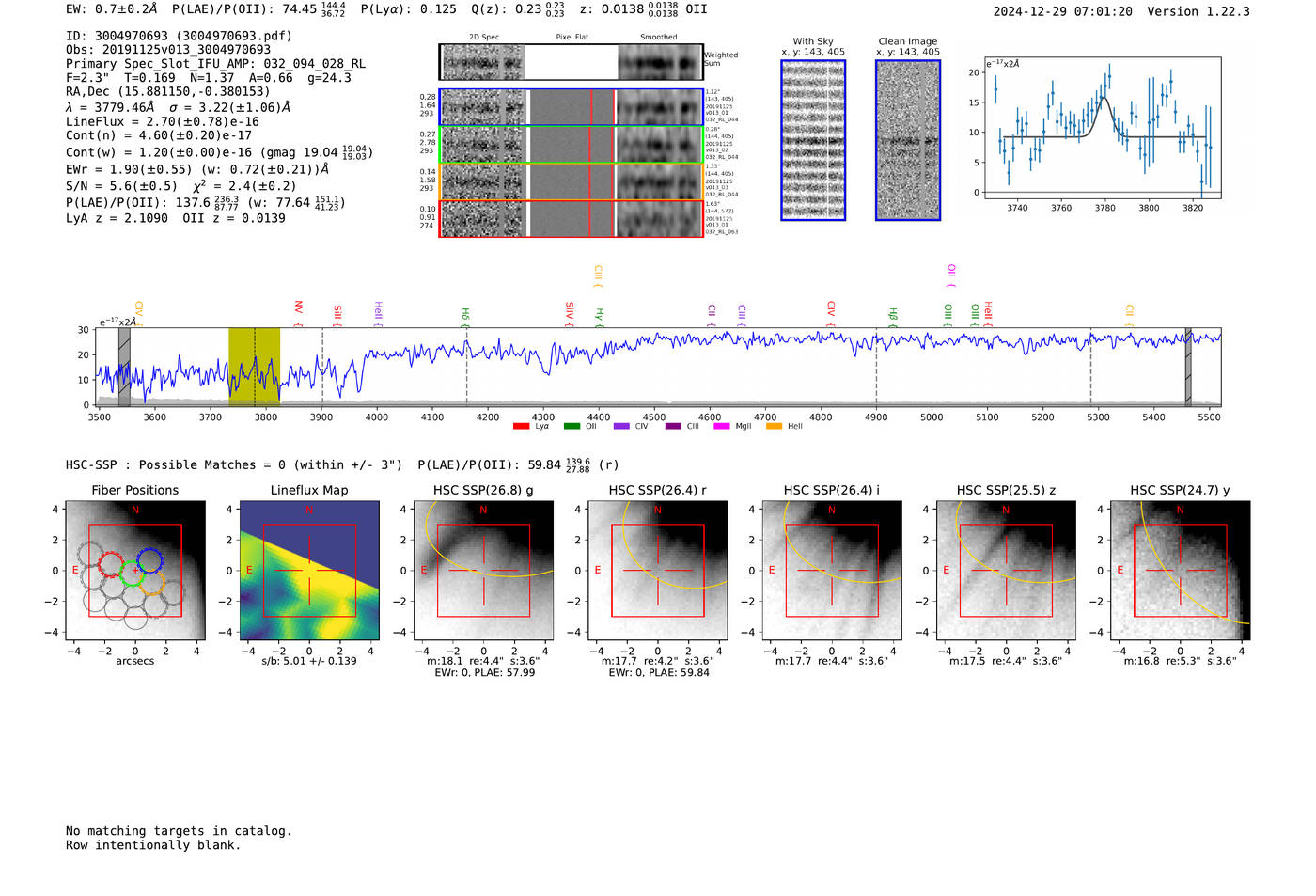
Task: Select the With Sky cutout image
Action: click(813, 140)
